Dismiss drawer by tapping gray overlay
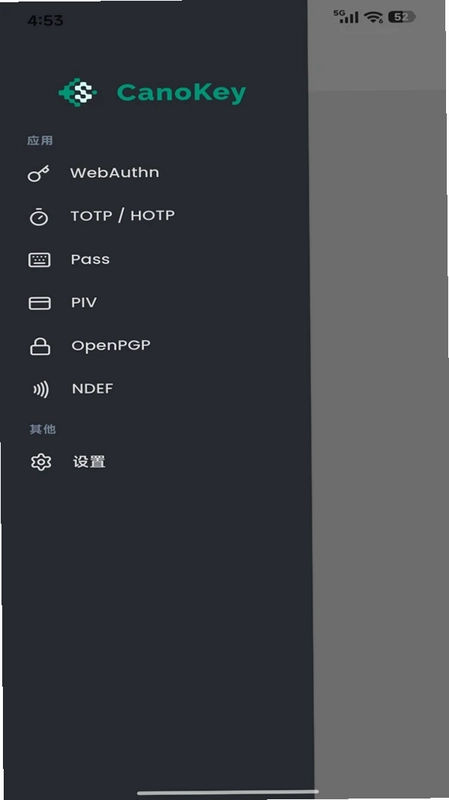 click(x=380, y=434)
